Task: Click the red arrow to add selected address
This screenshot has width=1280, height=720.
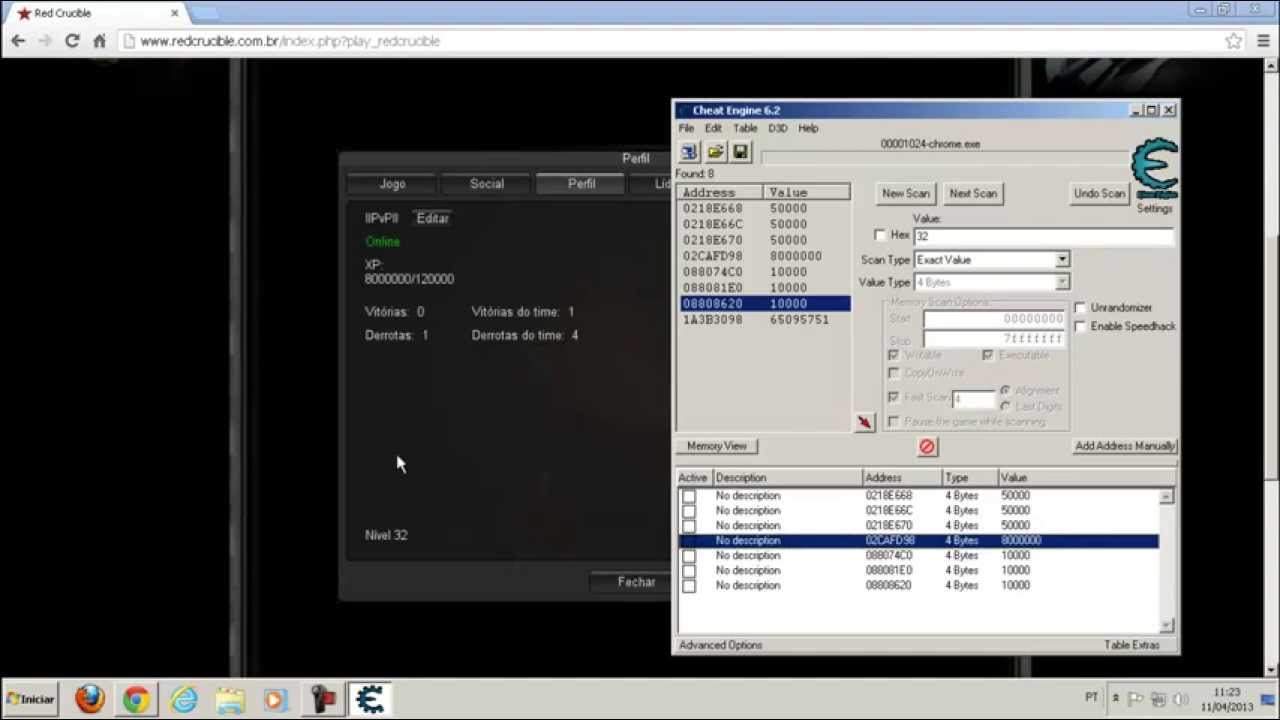Action: (865, 423)
